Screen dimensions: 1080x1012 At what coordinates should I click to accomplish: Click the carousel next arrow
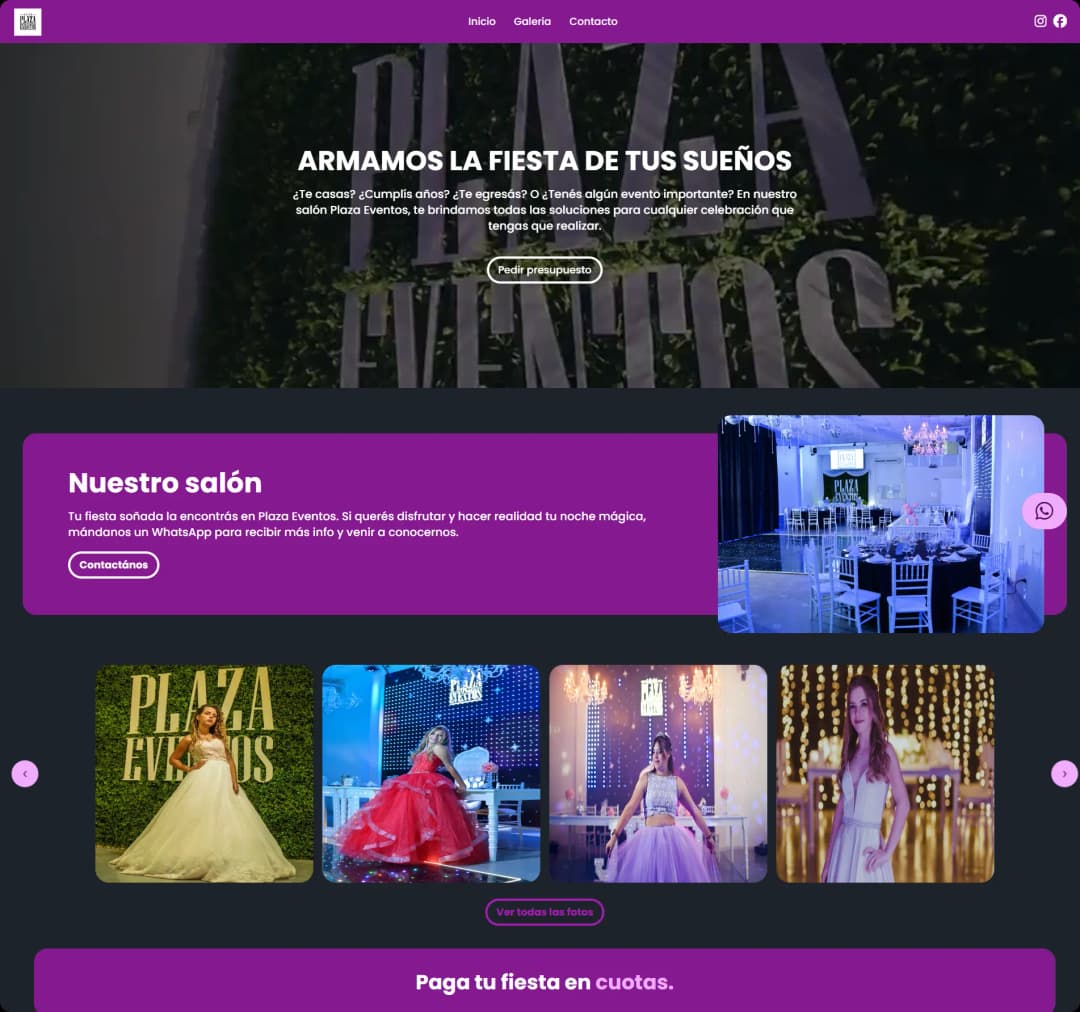click(x=1065, y=773)
